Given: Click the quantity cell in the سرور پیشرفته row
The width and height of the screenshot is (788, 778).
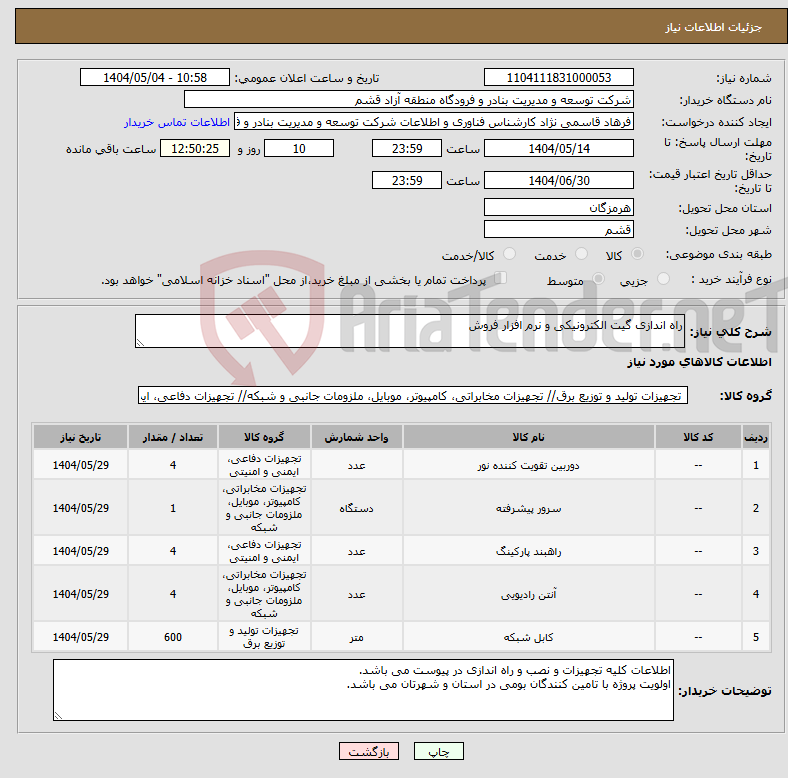Looking at the screenshot, I should [173, 508].
